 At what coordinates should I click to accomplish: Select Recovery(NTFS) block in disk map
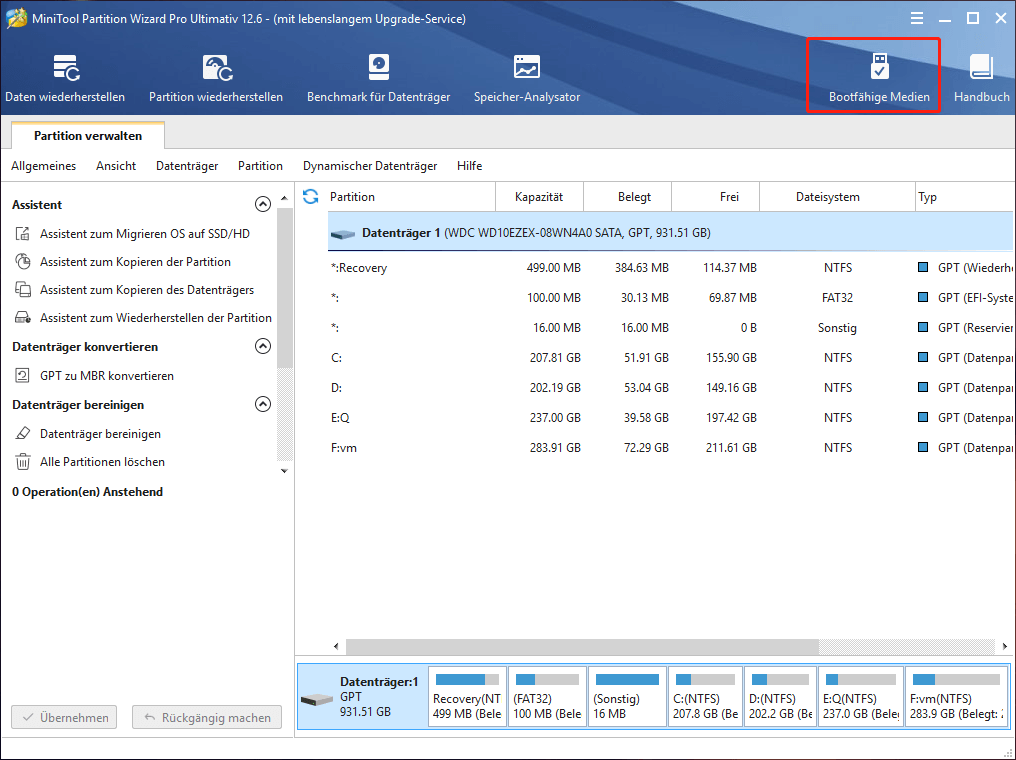click(x=467, y=697)
